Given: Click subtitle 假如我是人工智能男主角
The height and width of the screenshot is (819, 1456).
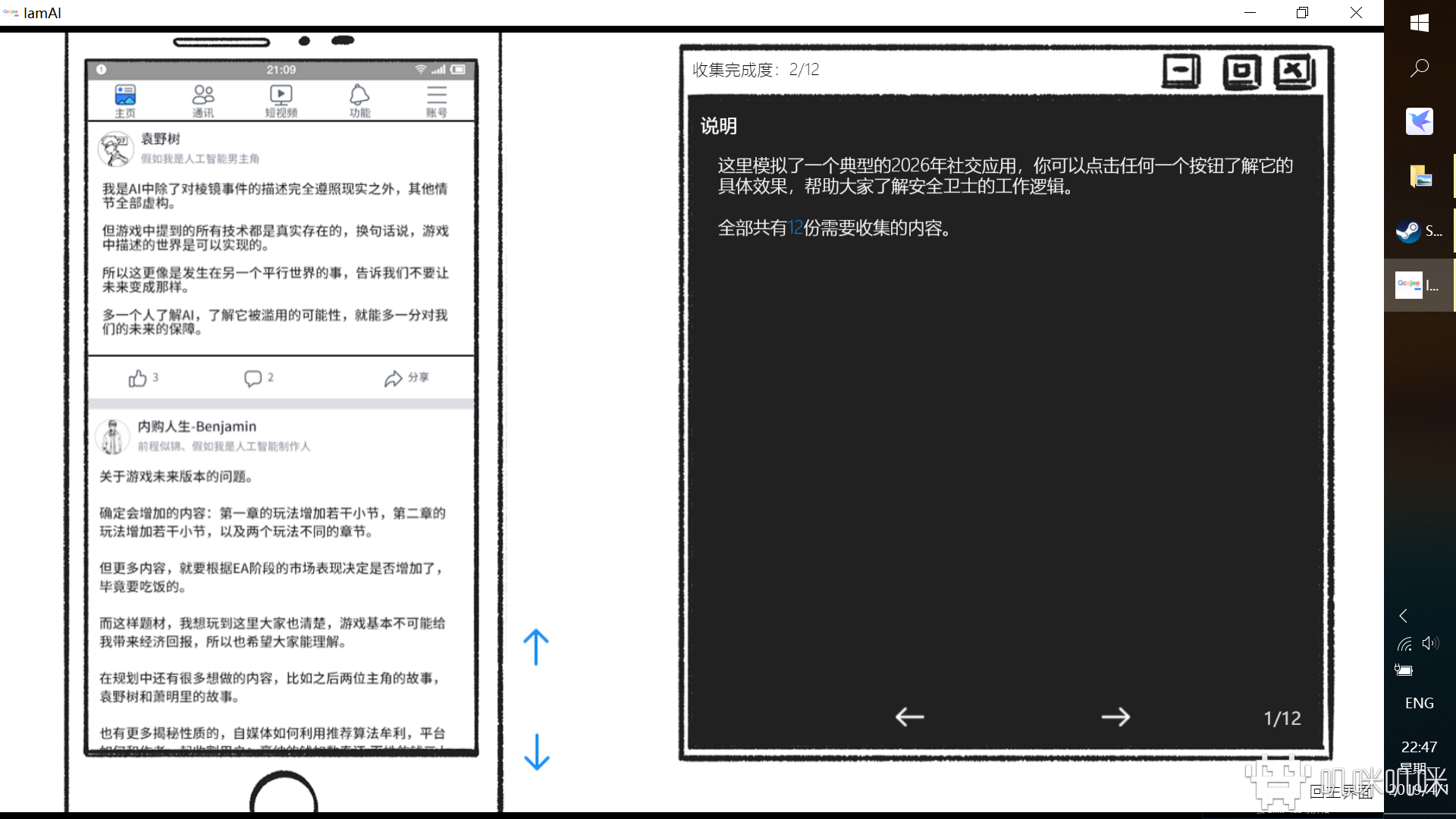Looking at the screenshot, I should click(x=200, y=158).
